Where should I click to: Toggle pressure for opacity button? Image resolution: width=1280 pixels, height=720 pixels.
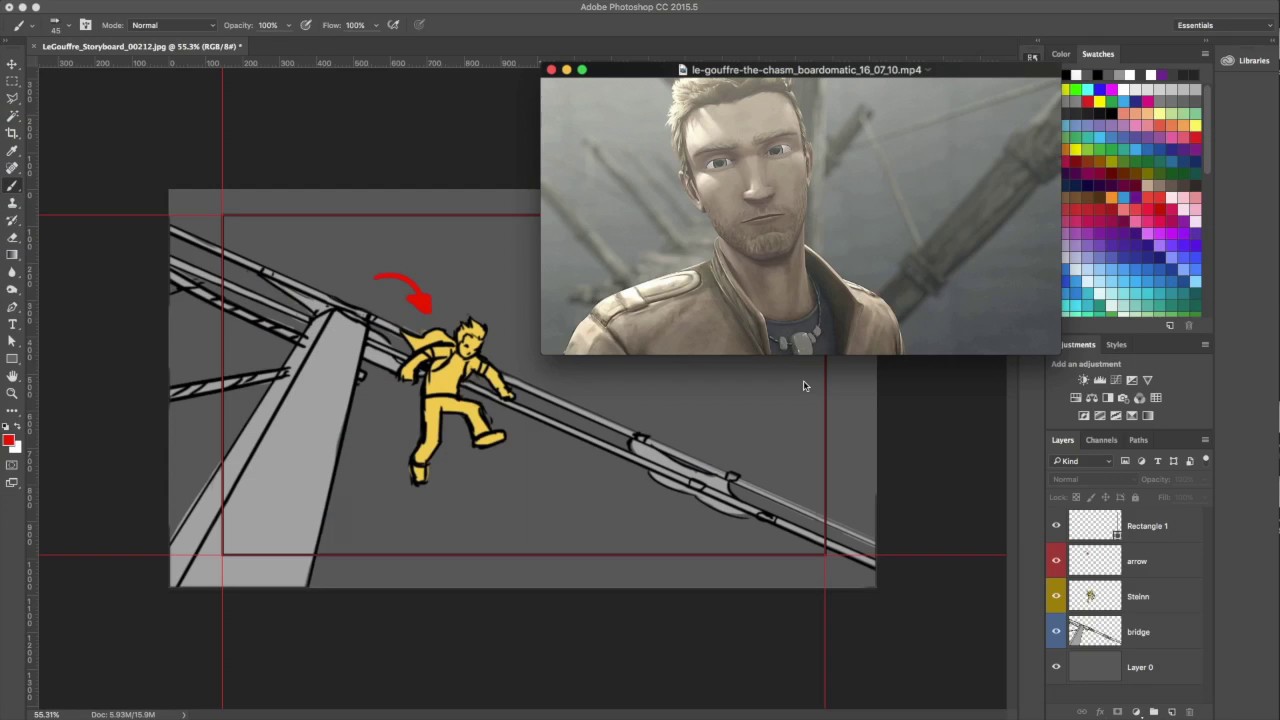point(306,25)
